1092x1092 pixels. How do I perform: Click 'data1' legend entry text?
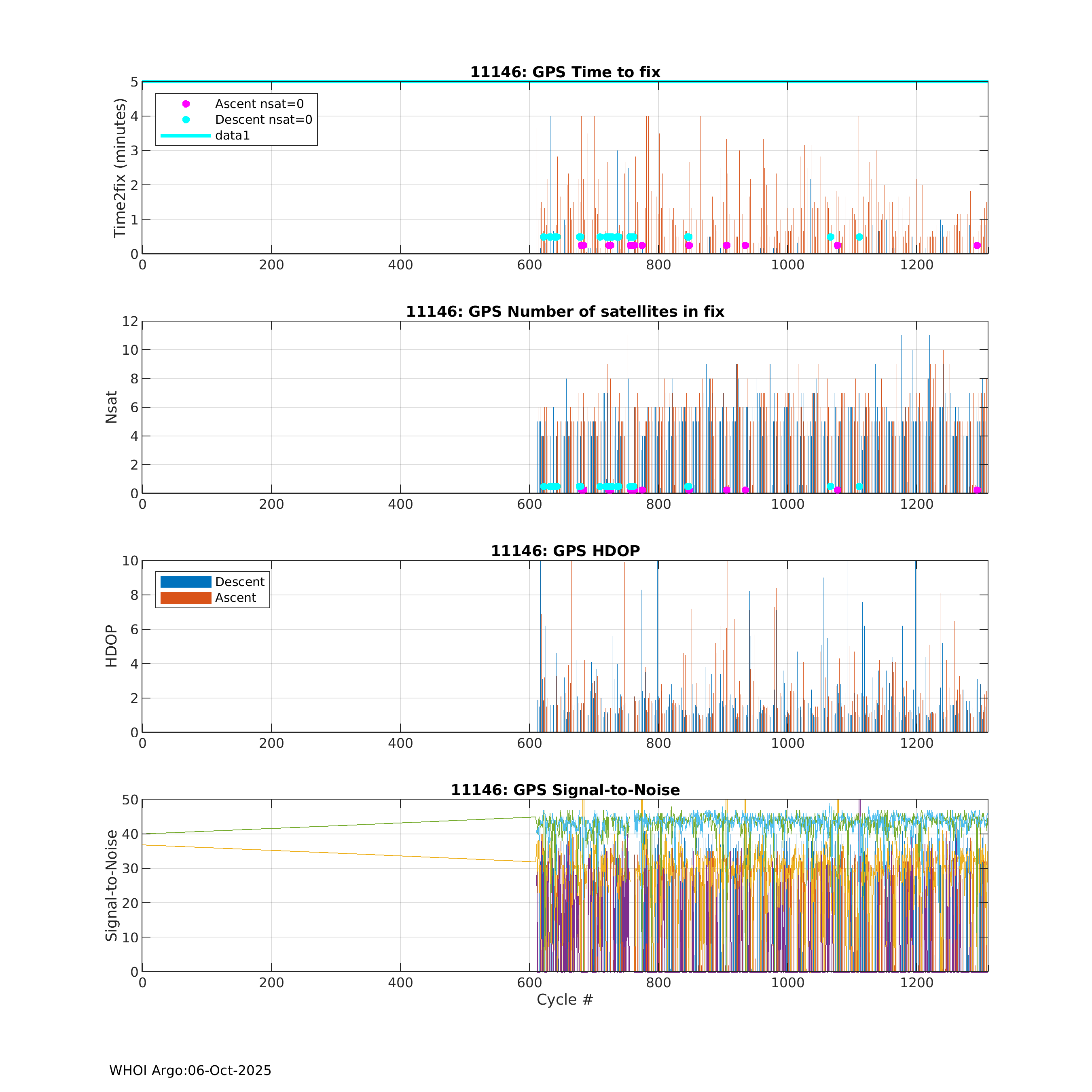(x=232, y=135)
